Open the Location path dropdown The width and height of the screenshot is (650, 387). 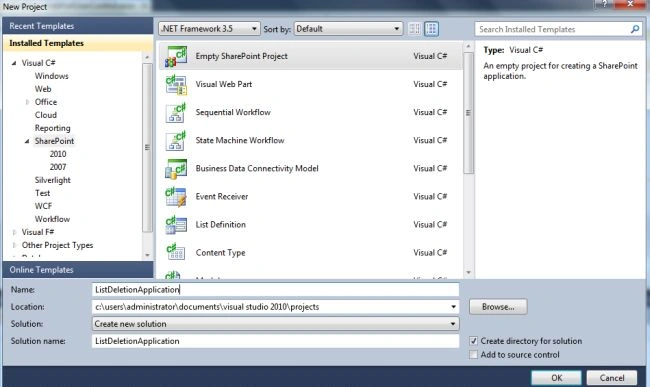tap(453, 307)
